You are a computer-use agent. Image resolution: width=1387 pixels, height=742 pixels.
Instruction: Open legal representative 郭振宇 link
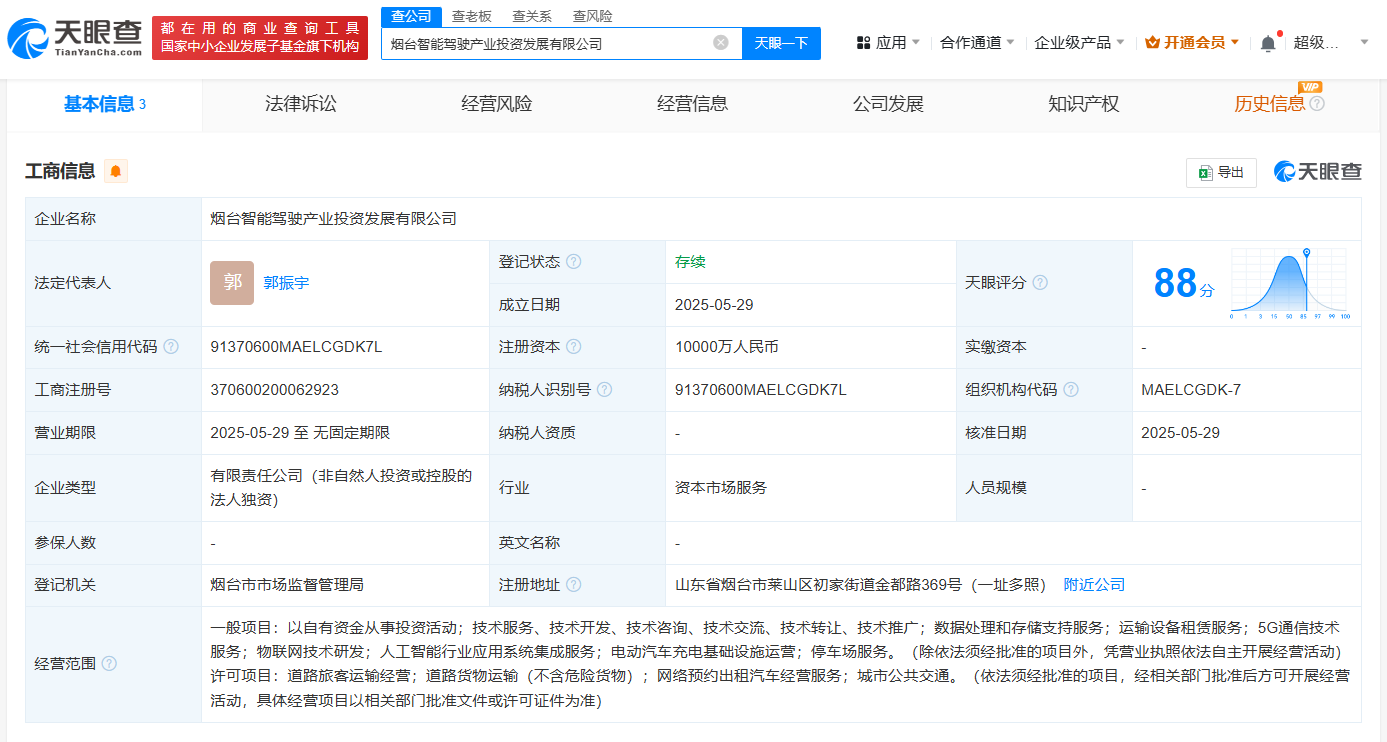point(286,283)
